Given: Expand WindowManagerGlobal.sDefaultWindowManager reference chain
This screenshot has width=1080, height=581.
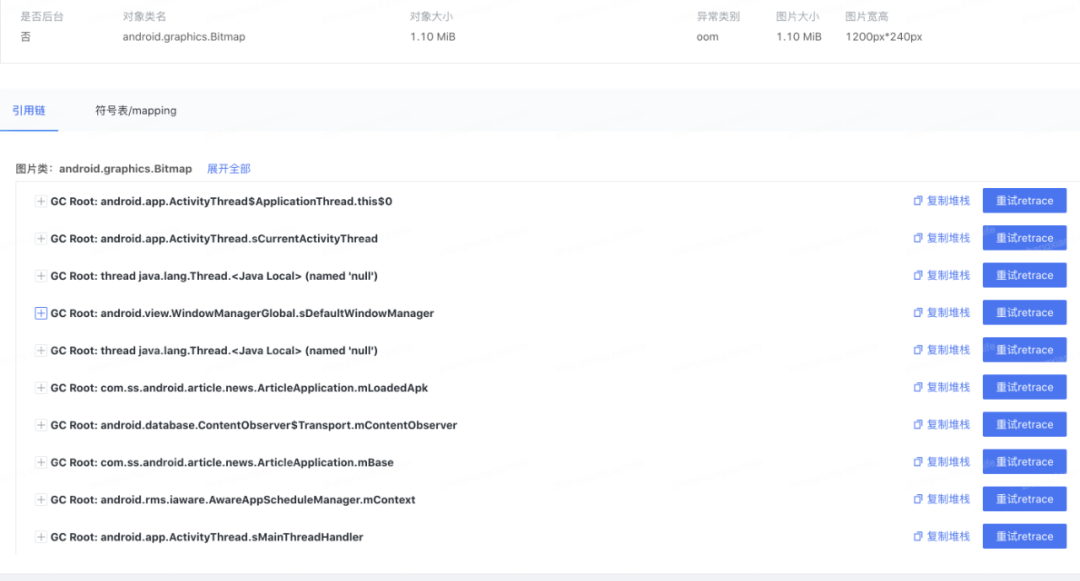Looking at the screenshot, I should [41, 313].
